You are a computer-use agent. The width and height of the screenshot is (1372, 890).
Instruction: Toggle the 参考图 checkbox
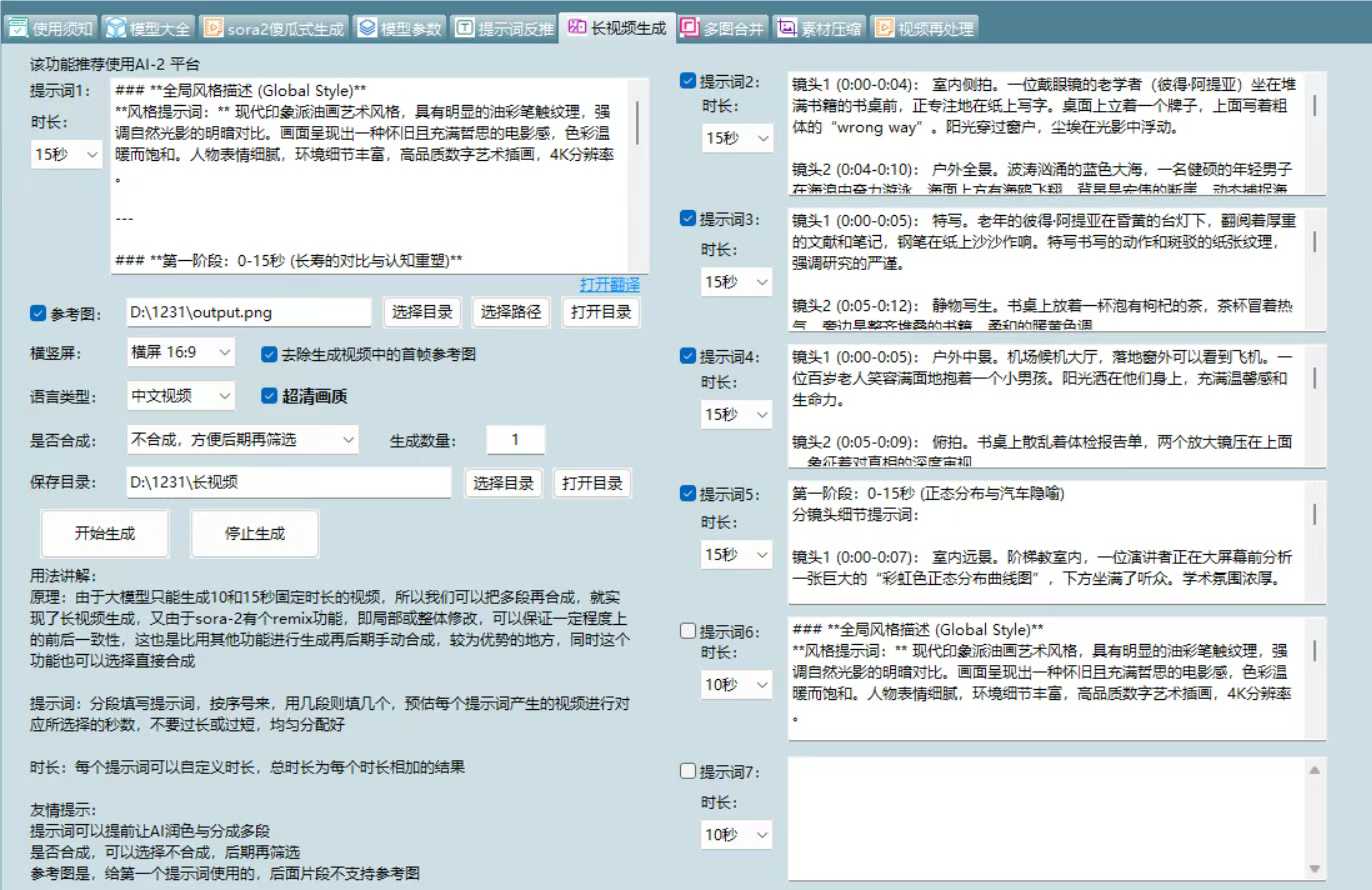click(37, 311)
